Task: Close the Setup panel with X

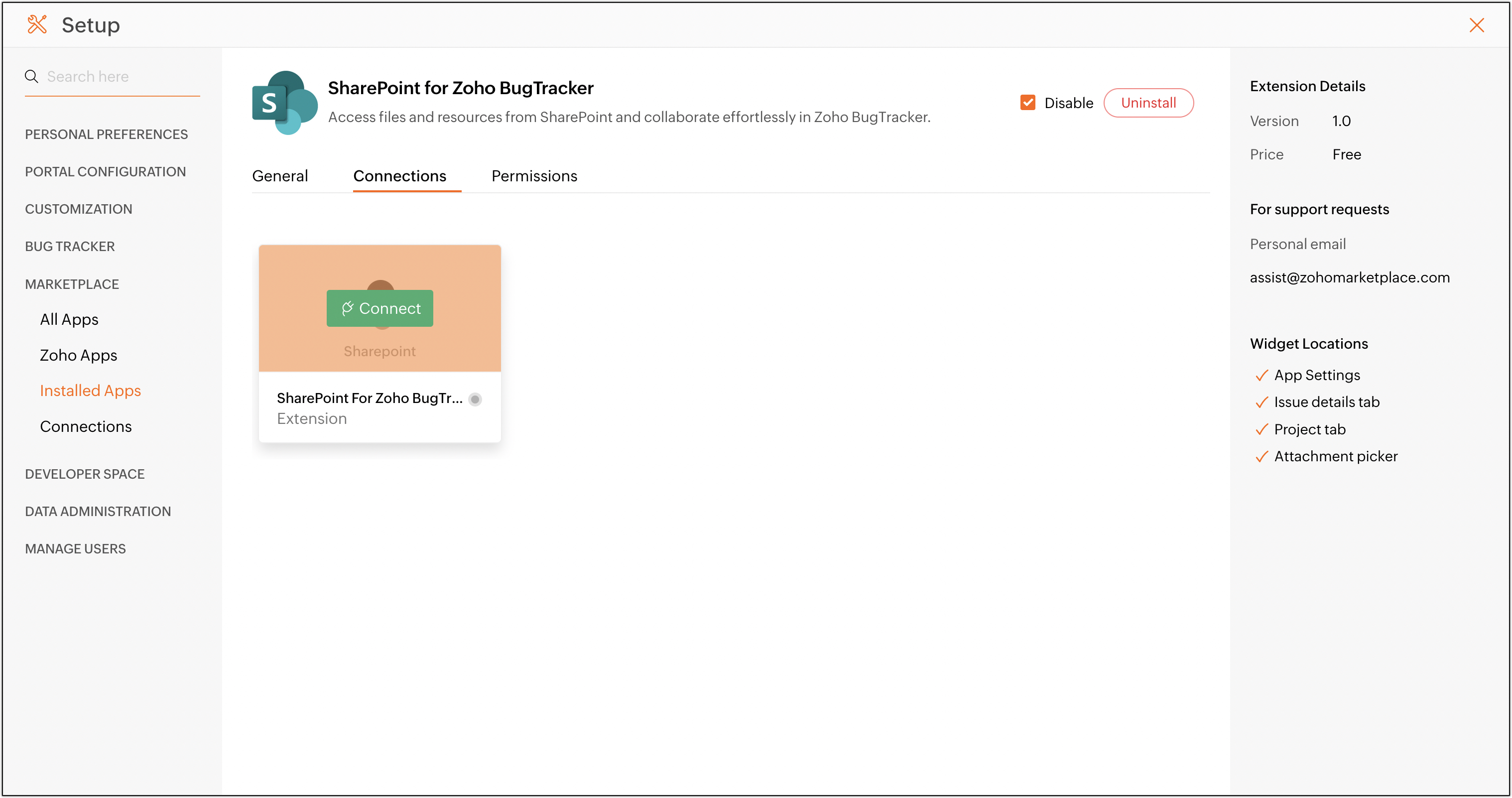Action: pos(1476,25)
